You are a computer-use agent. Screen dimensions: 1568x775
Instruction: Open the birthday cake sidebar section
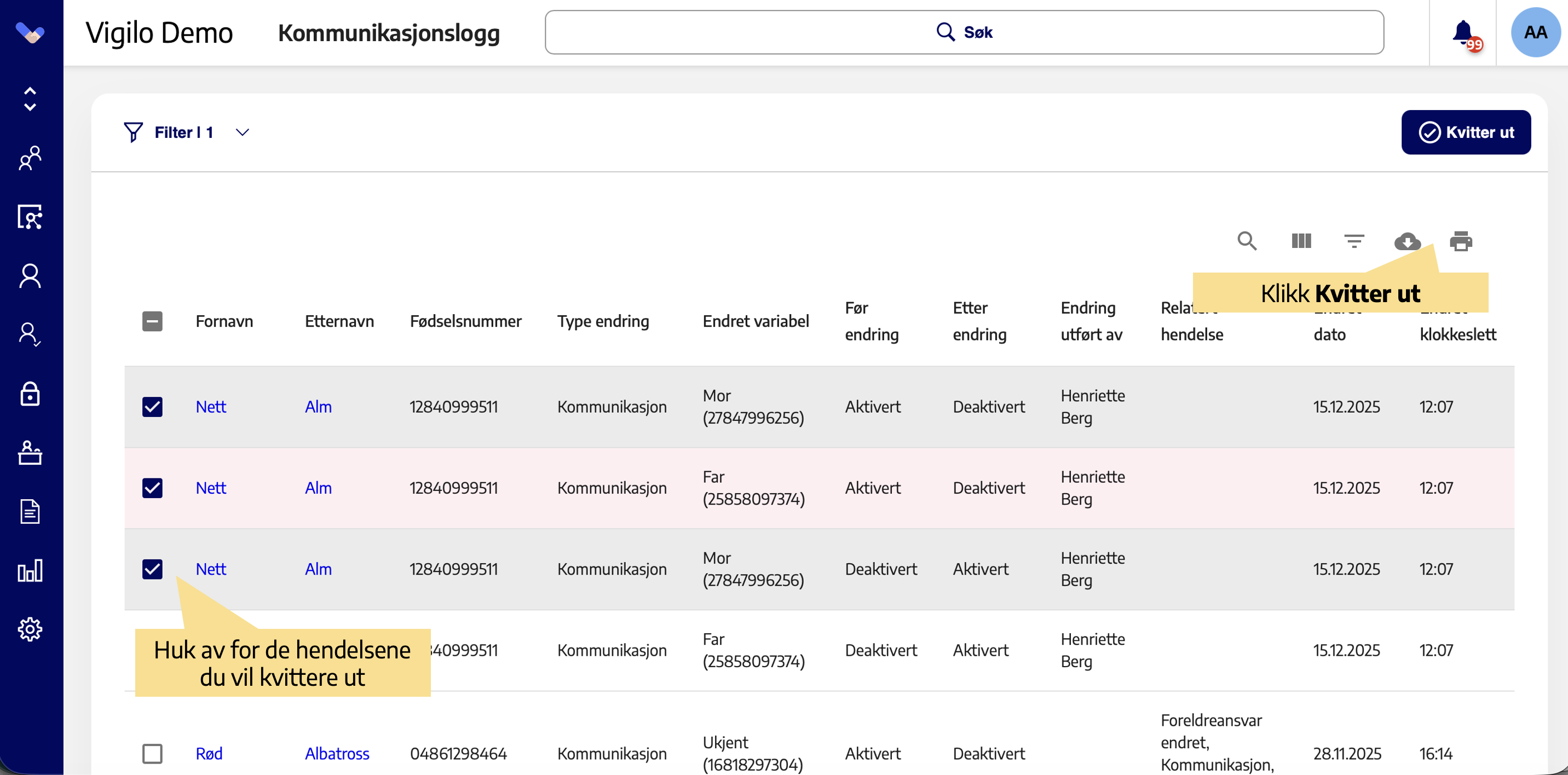30,453
